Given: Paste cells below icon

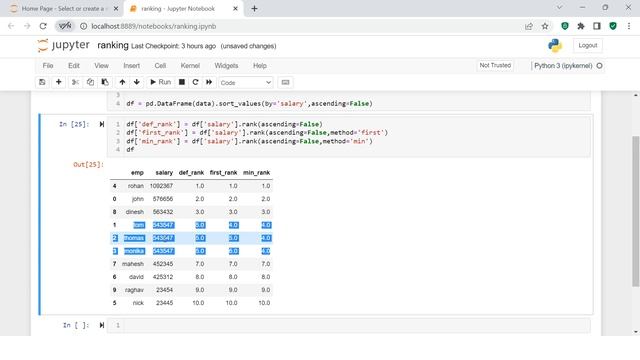Looking at the screenshot, I should [105, 82].
